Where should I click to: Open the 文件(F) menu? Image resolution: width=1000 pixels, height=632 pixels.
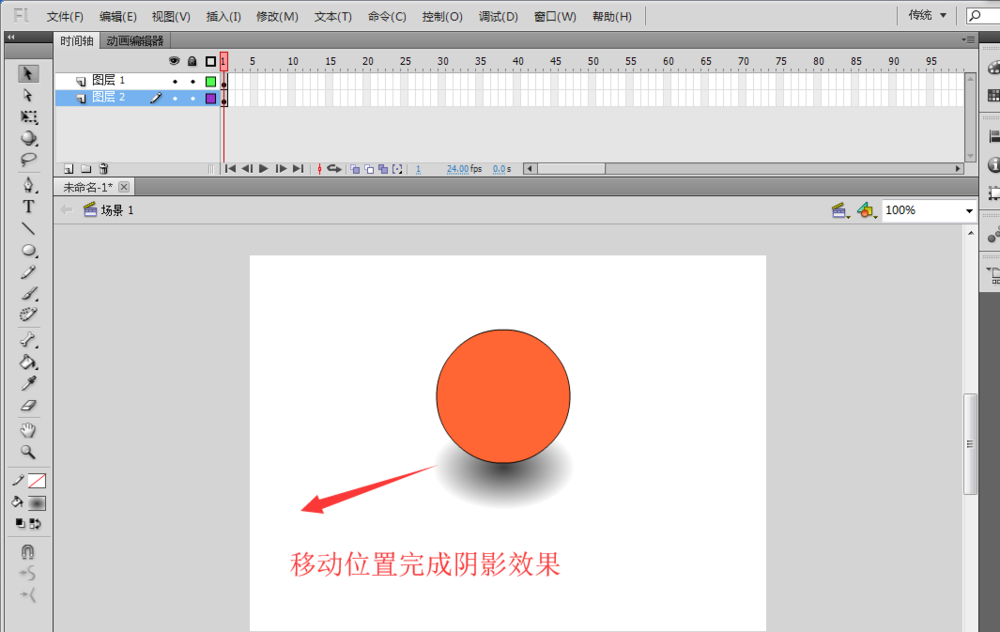(x=65, y=17)
